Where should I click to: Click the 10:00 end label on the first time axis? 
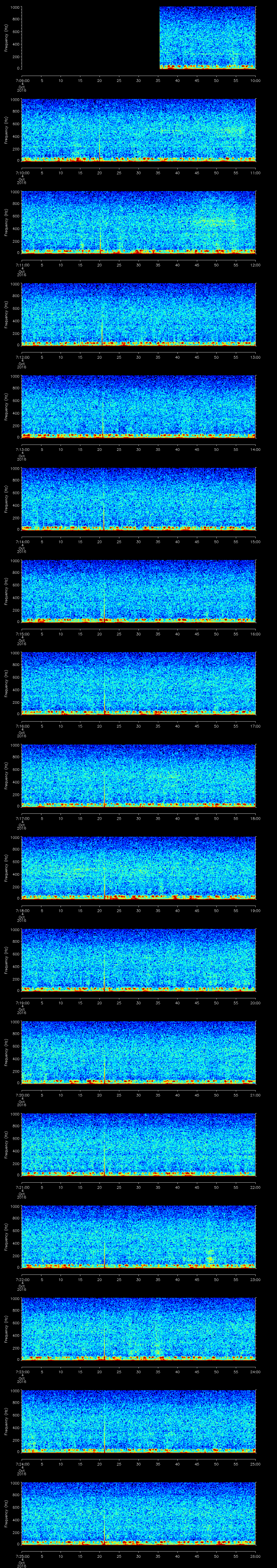click(255, 80)
